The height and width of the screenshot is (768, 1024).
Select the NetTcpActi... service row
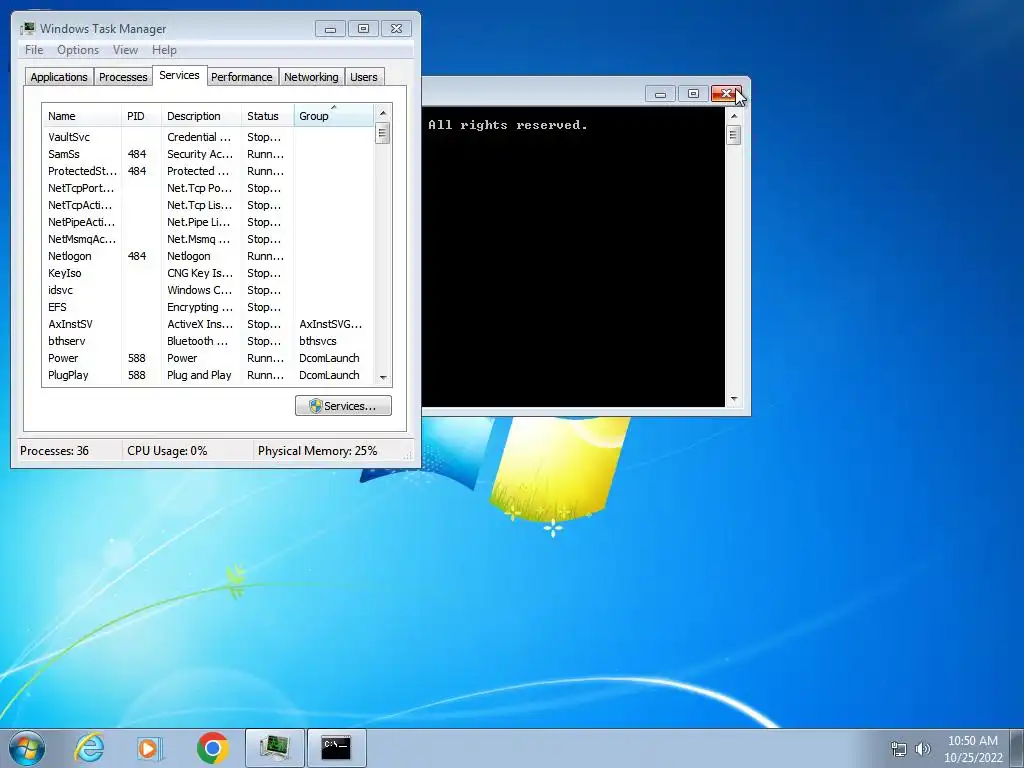(208, 205)
